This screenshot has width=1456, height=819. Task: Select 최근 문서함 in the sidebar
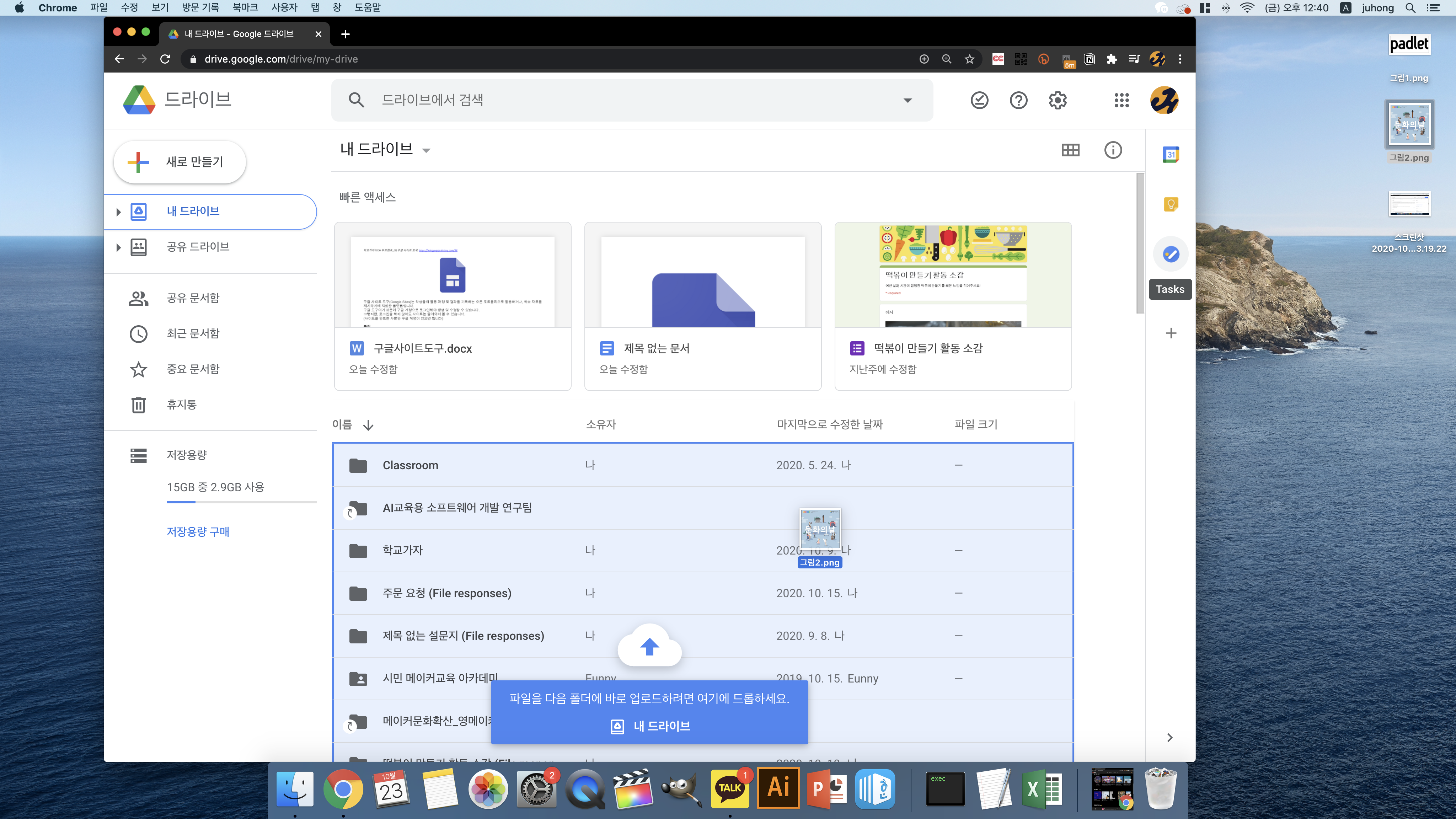click(x=193, y=333)
